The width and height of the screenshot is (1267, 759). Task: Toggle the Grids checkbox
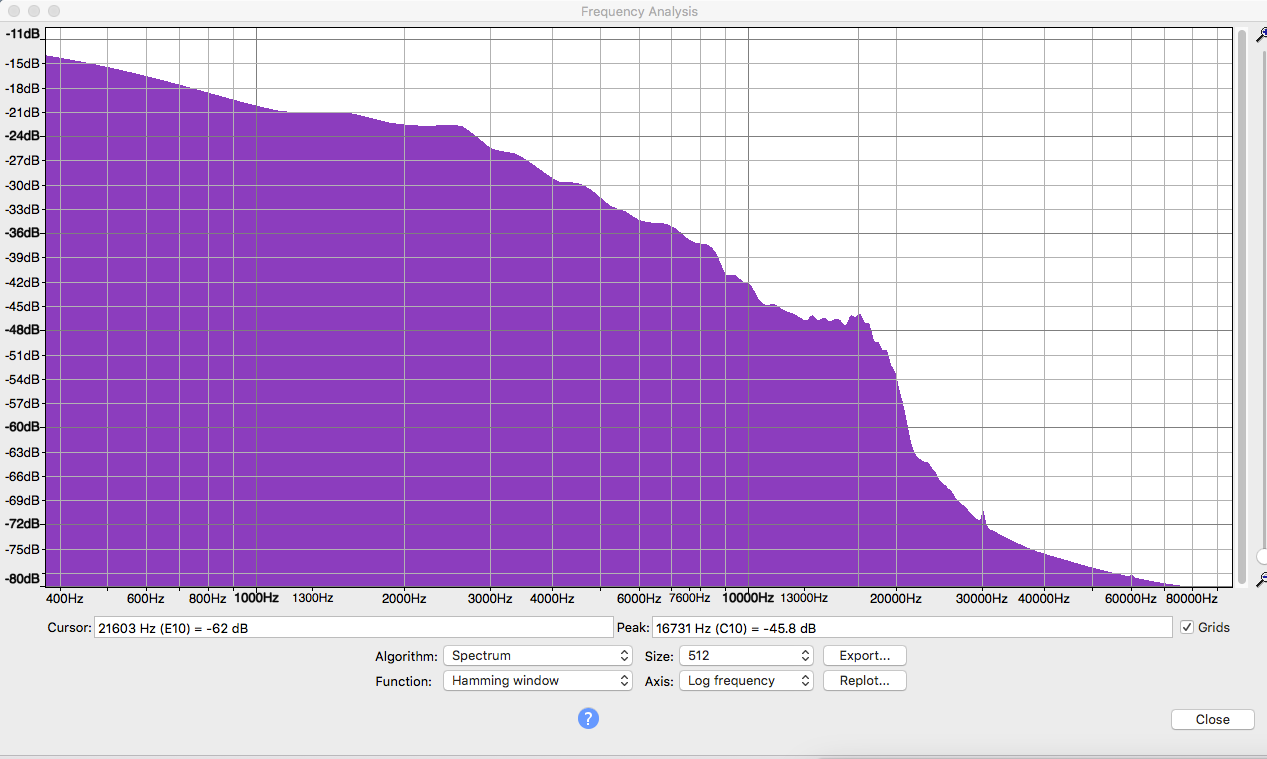(1187, 627)
